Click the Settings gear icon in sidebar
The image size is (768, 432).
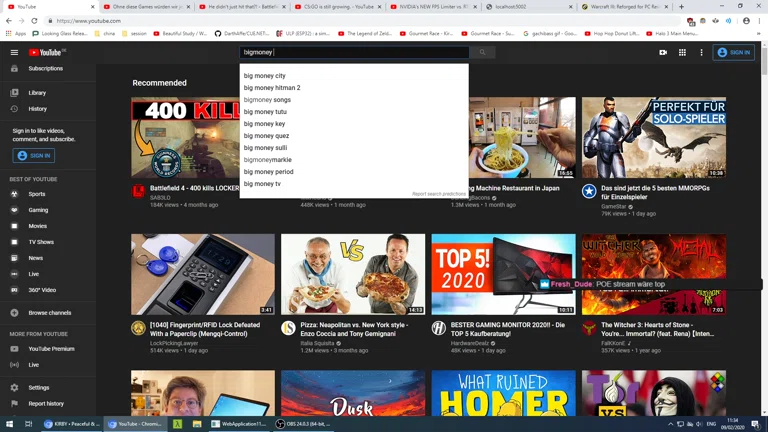pyautogui.click(x=14, y=387)
